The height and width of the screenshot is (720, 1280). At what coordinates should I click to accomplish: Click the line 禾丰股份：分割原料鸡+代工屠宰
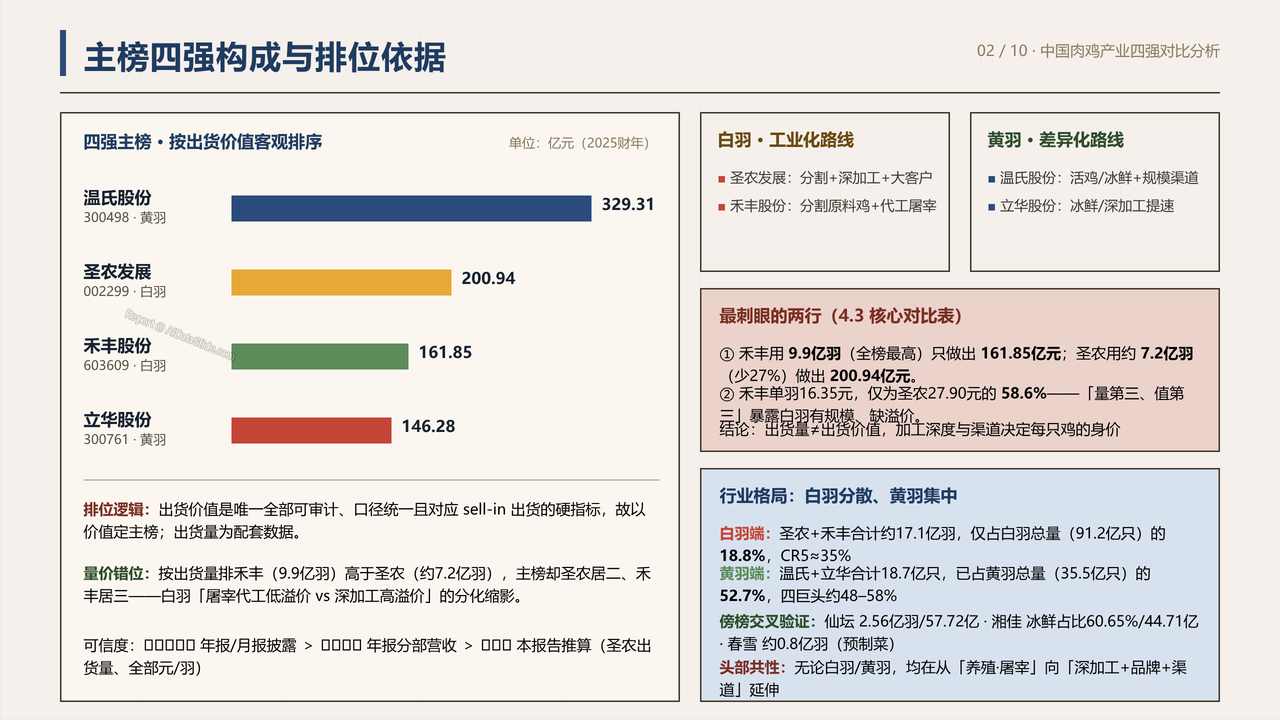click(x=833, y=206)
